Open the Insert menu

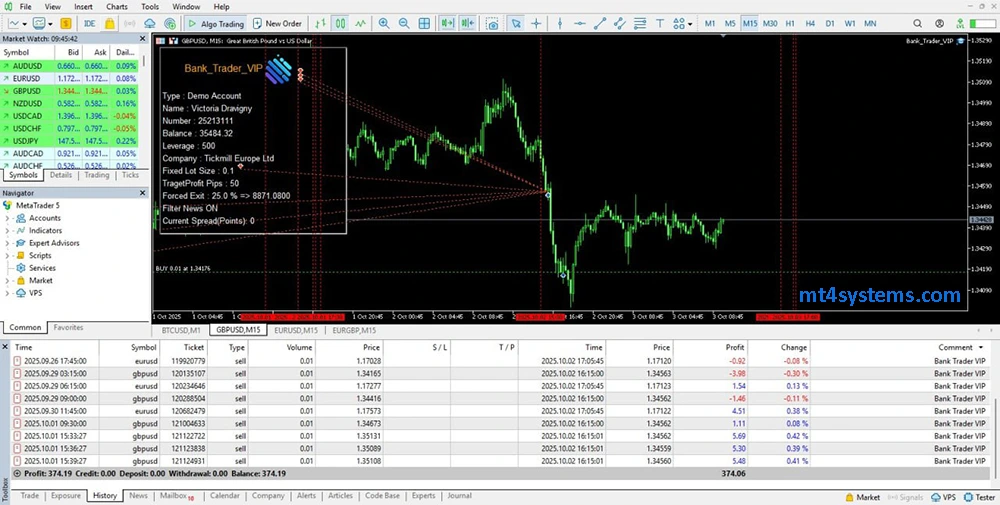pyautogui.click(x=84, y=6)
